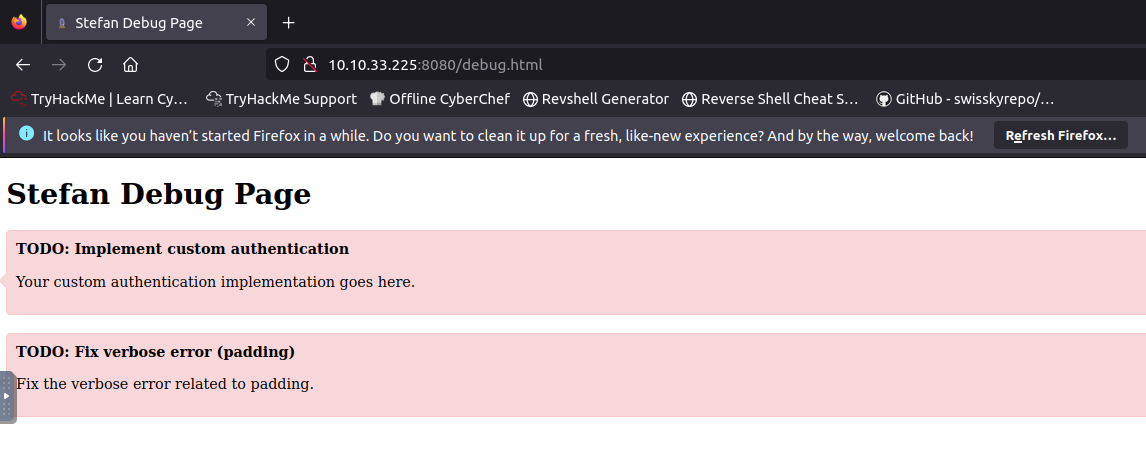Click the insecure connection padlock icon
The width and height of the screenshot is (1146, 453).
[x=310, y=64]
